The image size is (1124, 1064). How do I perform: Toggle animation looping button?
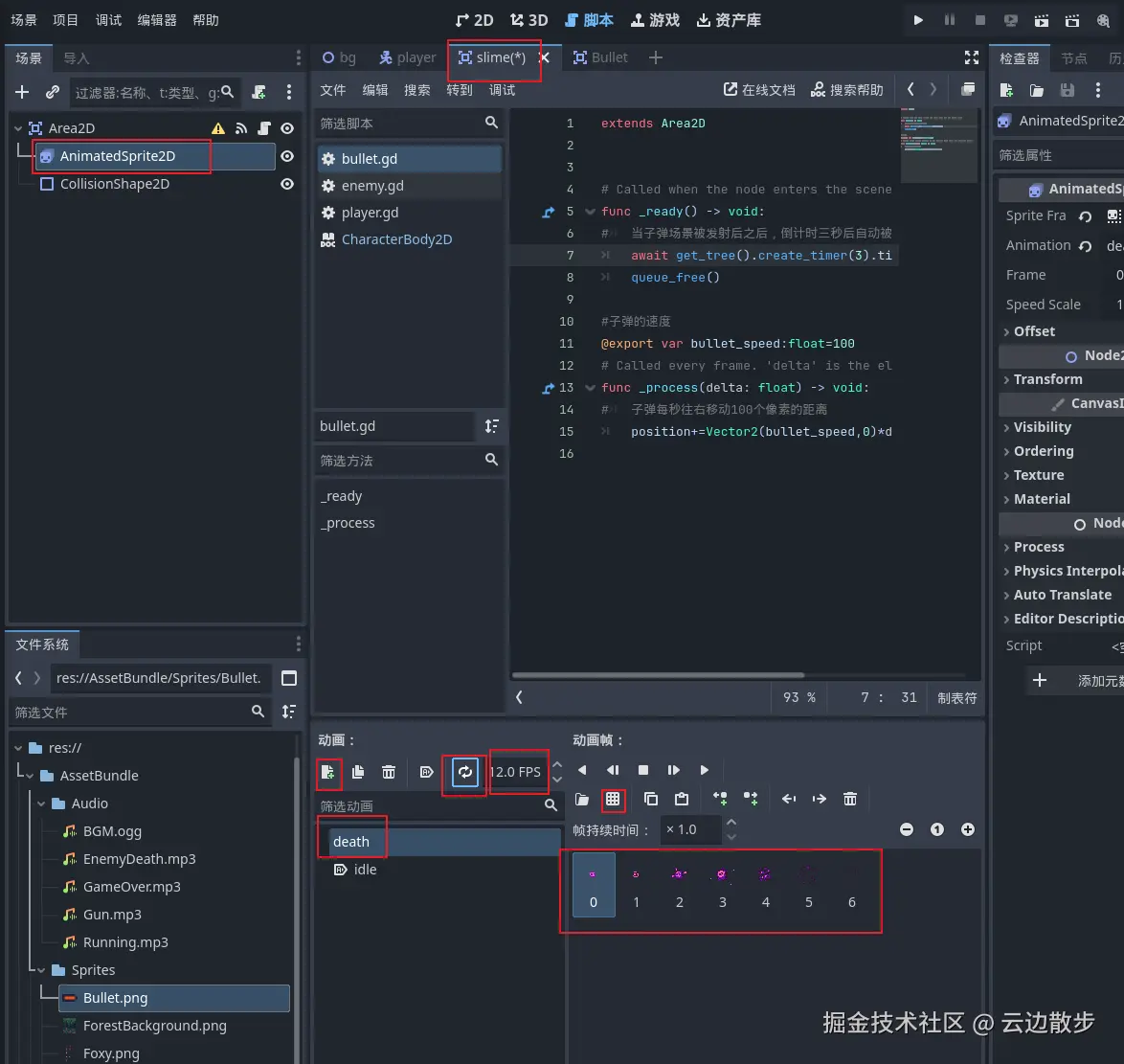[465, 772]
